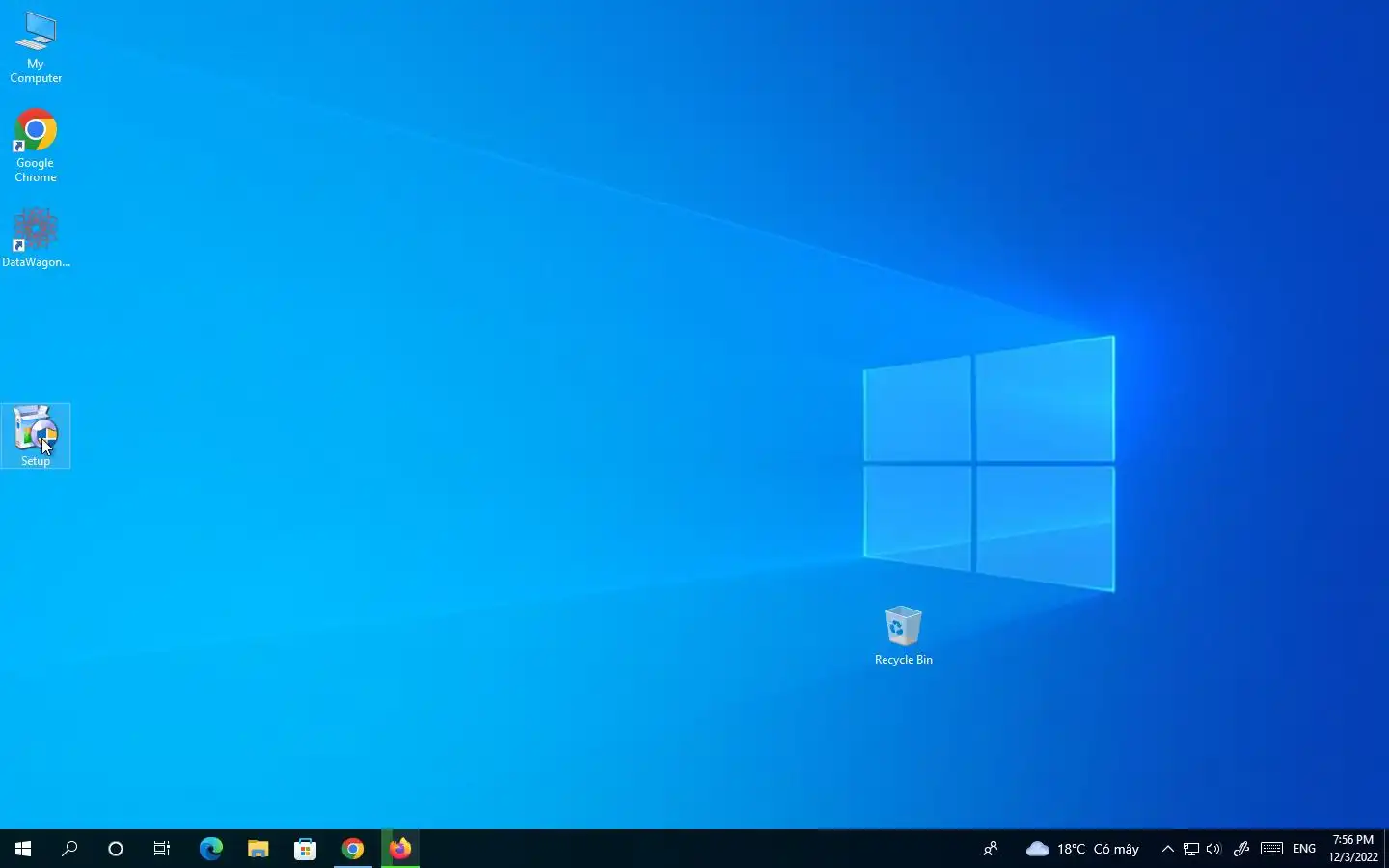Change input language ENG

pyautogui.click(x=1304, y=849)
